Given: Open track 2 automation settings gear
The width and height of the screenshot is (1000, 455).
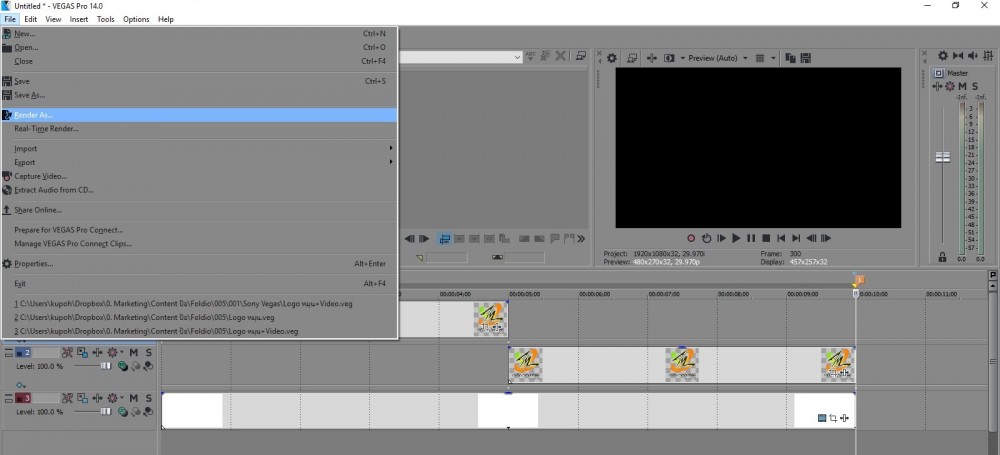Looking at the screenshot, I should (x=113, y=352).
